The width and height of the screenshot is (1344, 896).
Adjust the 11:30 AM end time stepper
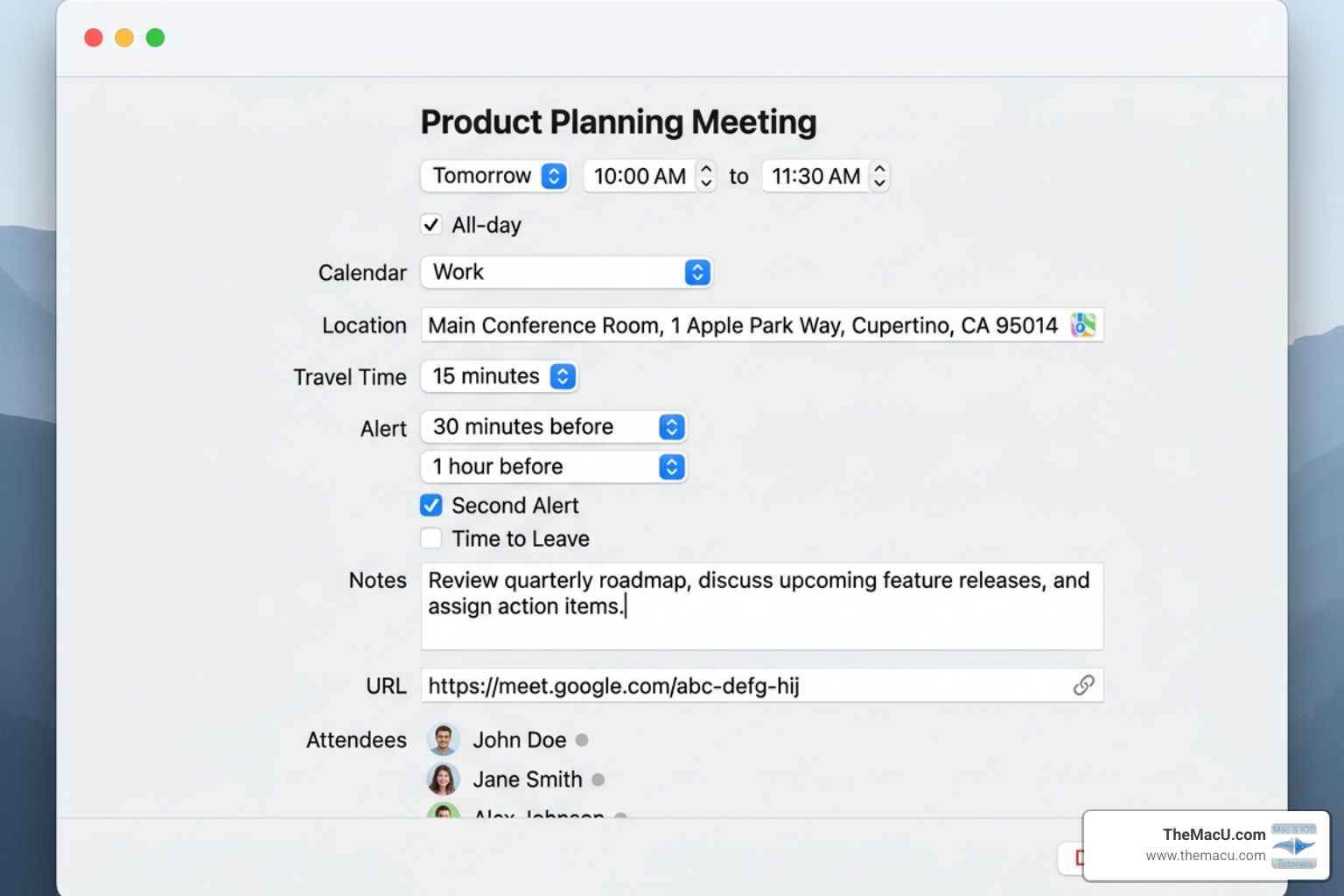tap(879, 176)
